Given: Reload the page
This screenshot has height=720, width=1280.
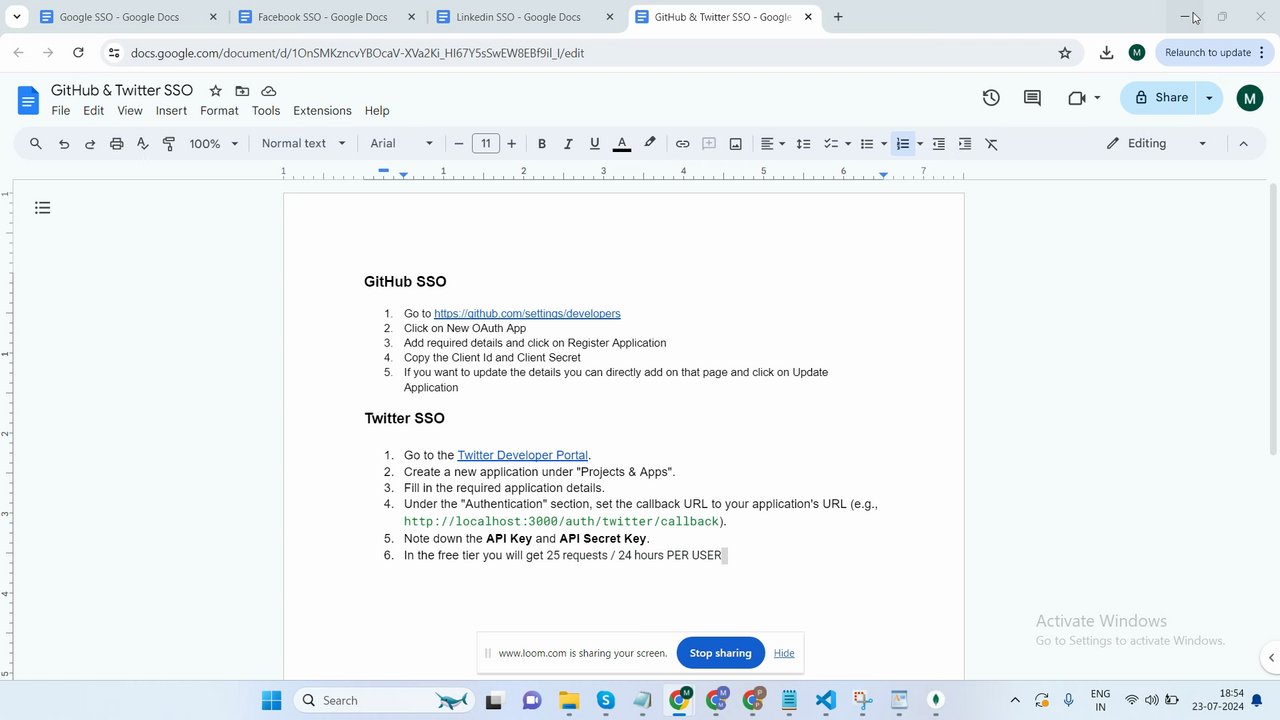Looking at the screenshot, I should click(x=78, y=53).
